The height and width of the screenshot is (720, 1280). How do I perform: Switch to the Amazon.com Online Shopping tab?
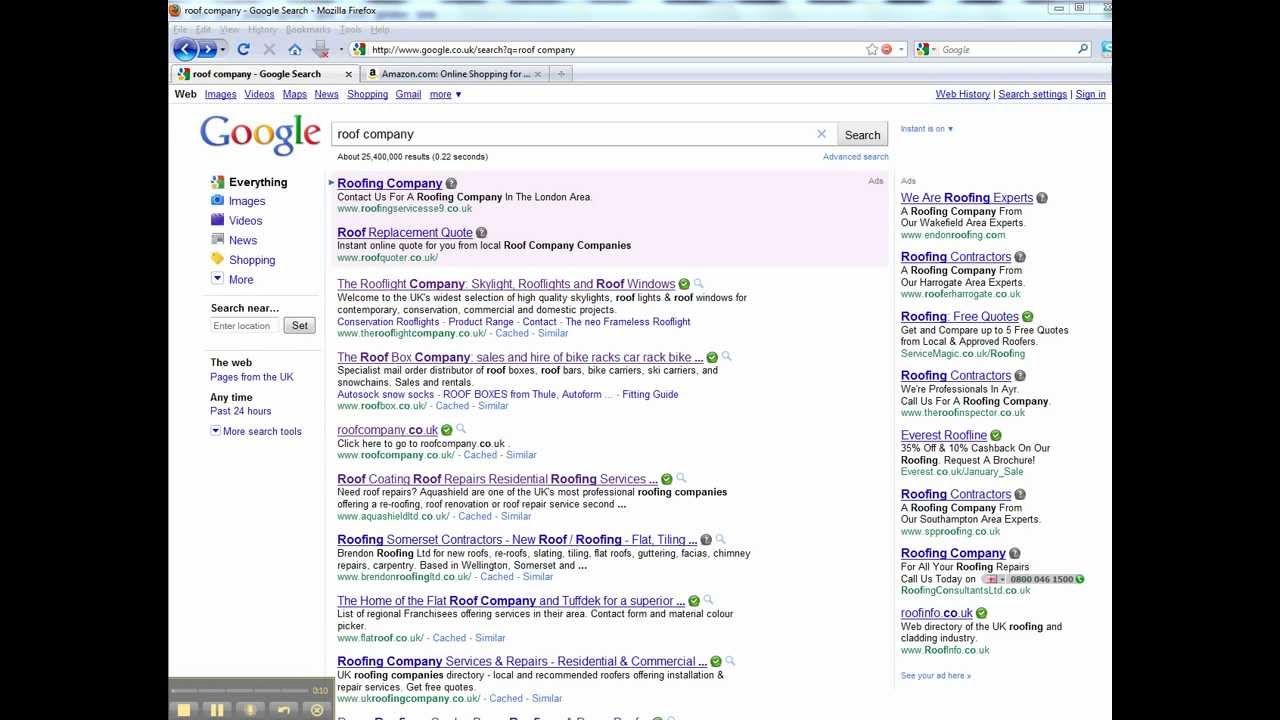[x=453, y=74]
